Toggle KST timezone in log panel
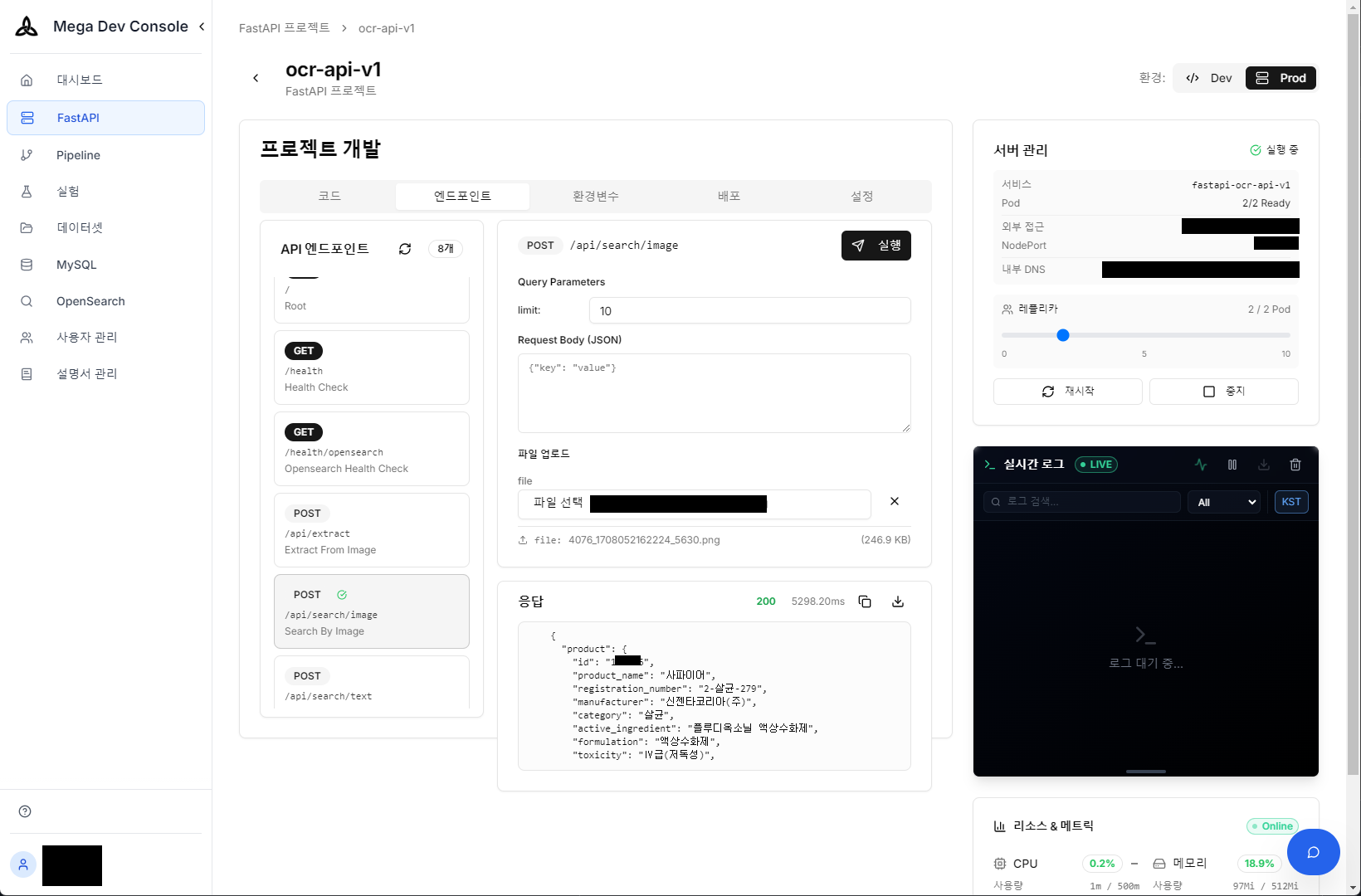This screenshot has height=896, width=1361. [1291, 502]
